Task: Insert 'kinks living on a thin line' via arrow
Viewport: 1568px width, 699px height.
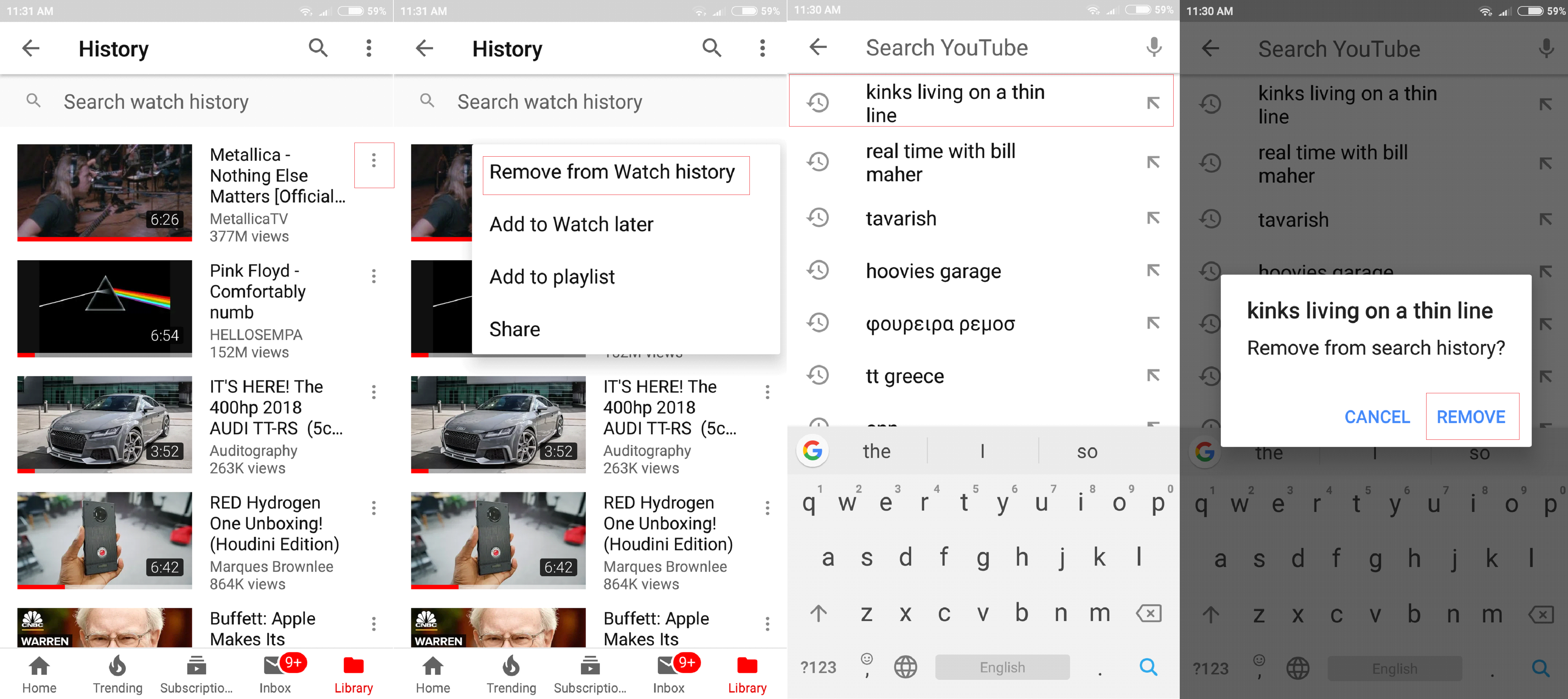Action: click(1153, 103)
